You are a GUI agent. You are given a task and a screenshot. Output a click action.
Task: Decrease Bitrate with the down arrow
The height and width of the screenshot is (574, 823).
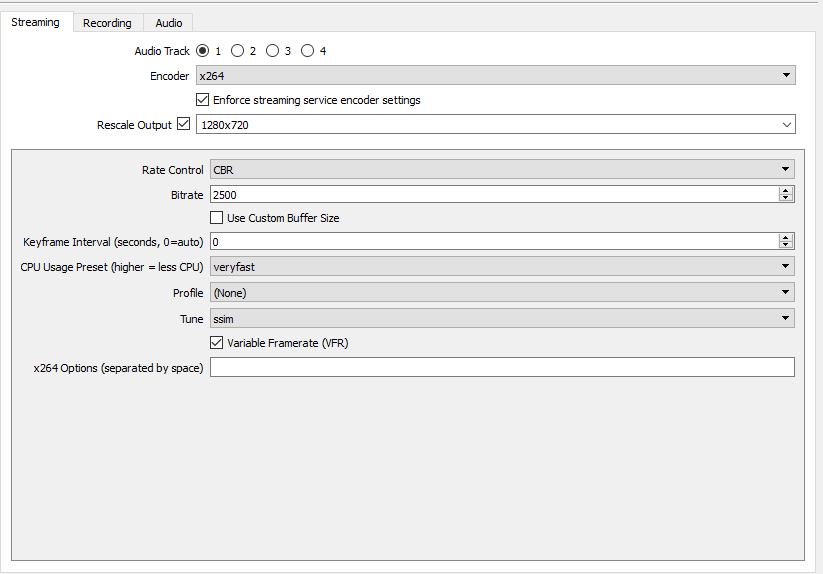tap(786, 198)
